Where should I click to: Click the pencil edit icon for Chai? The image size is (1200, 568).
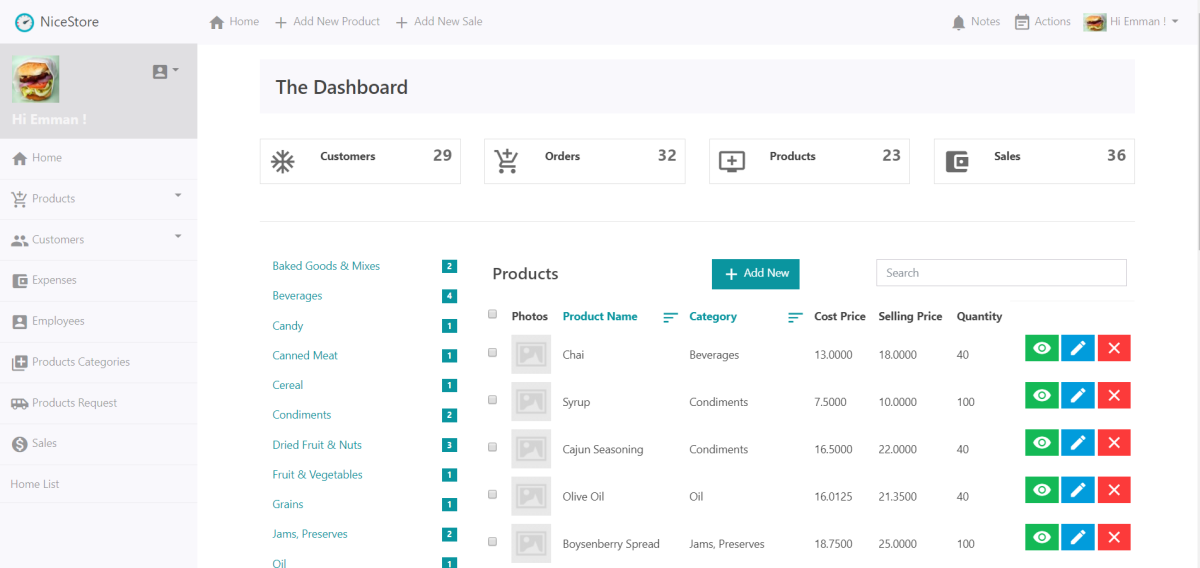[x=1077, y=348]
